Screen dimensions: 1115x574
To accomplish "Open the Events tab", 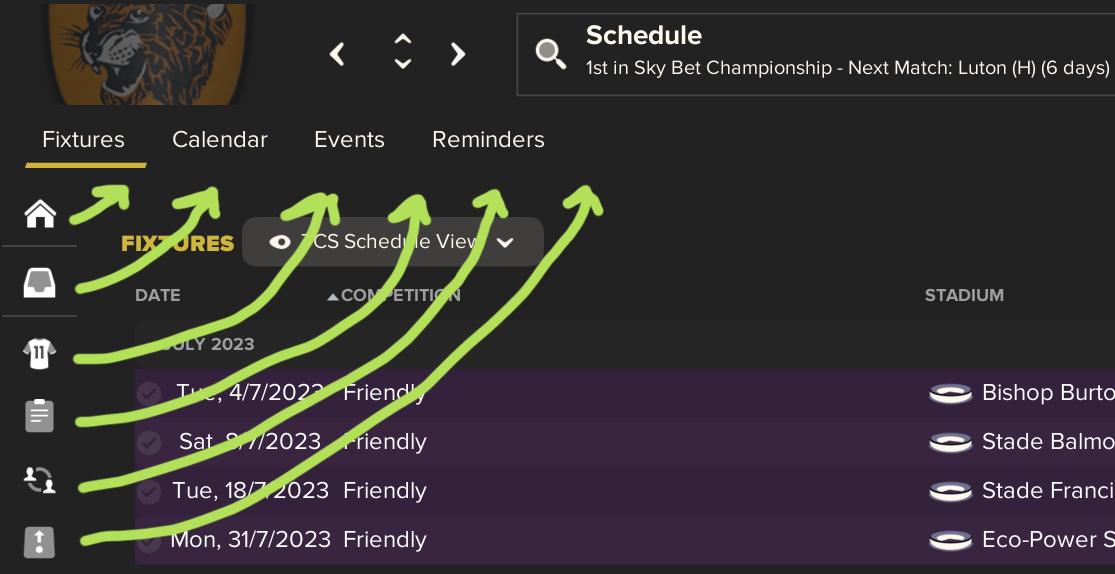I will 349,139.
